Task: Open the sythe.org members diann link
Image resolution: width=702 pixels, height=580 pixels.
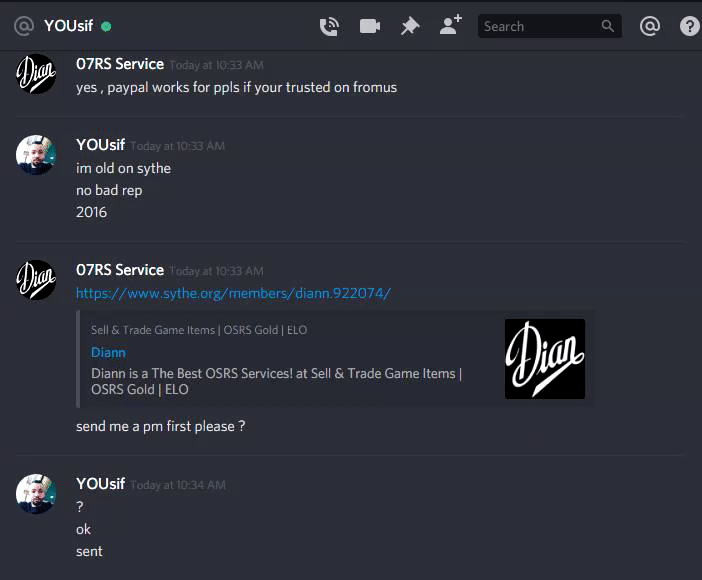Action: click(233, 293)
